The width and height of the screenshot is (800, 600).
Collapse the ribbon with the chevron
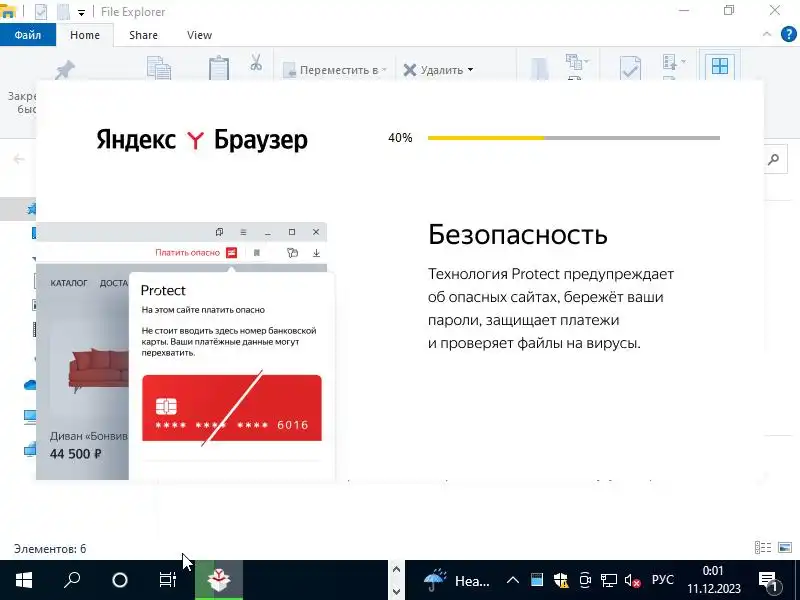pyautogui.click(x=767, y=35)
